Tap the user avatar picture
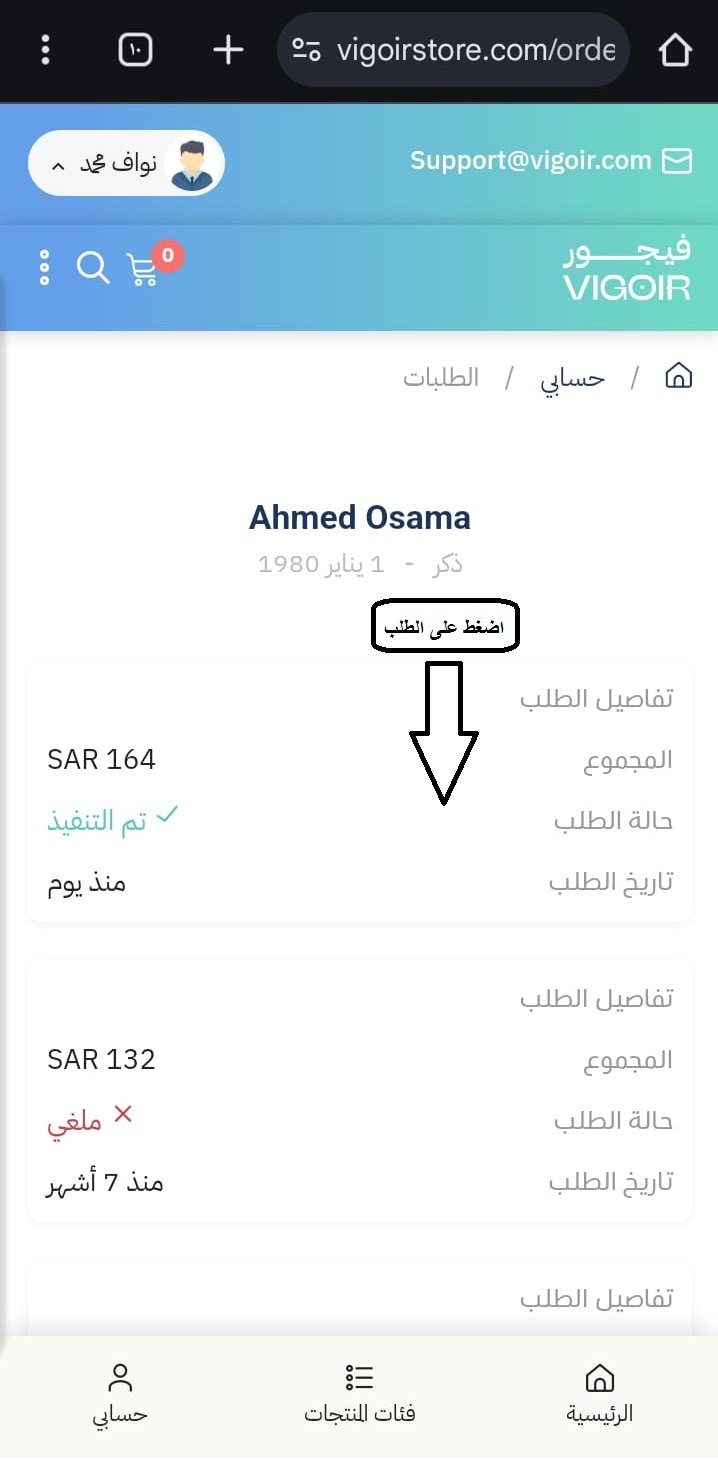The height and width of the screenshot is (1461, 718). [192, 164]
